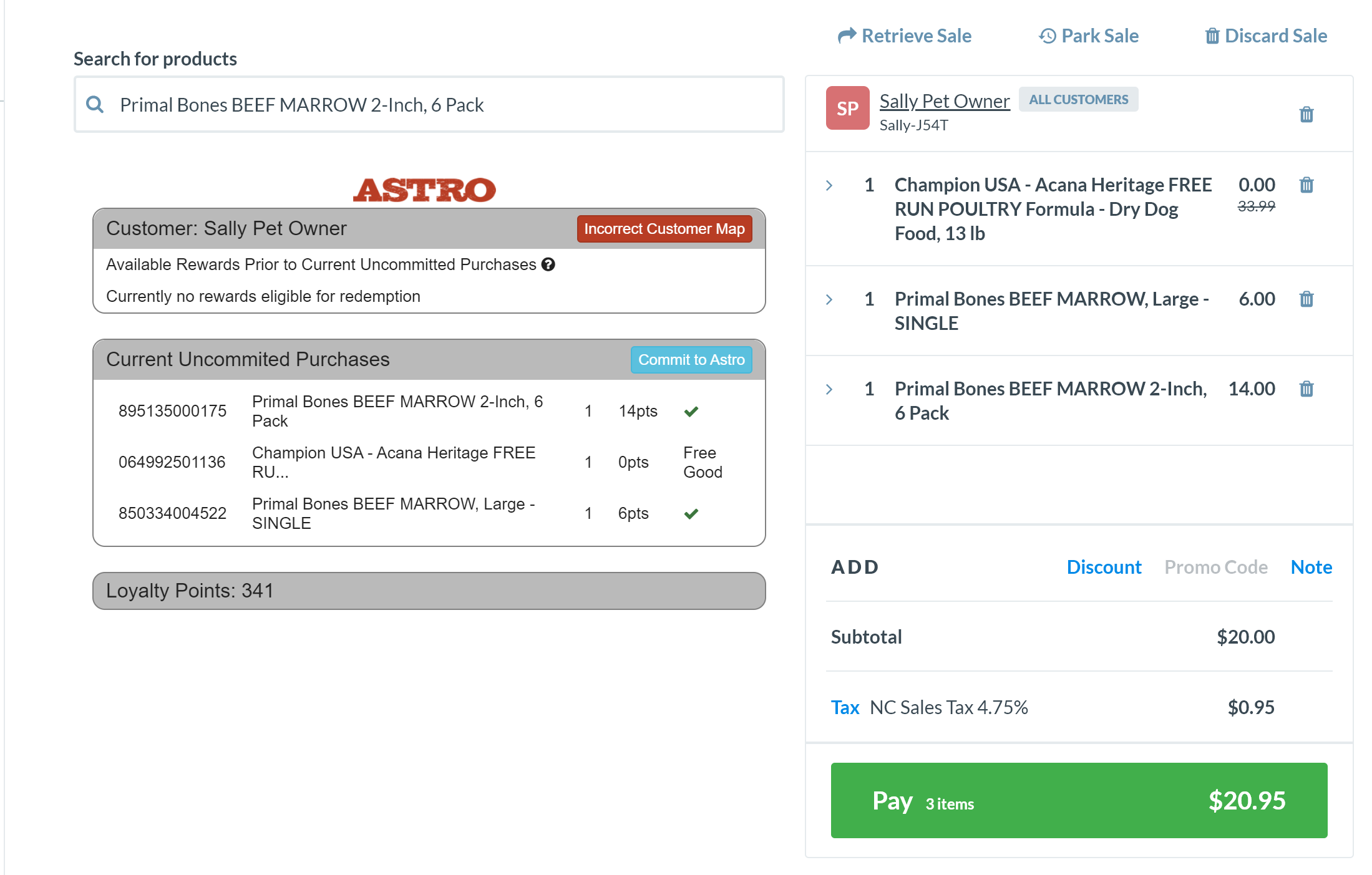1372x875 pixels.
Task: Open Sally Pet Owner customer link
Action: pos(944,101)
